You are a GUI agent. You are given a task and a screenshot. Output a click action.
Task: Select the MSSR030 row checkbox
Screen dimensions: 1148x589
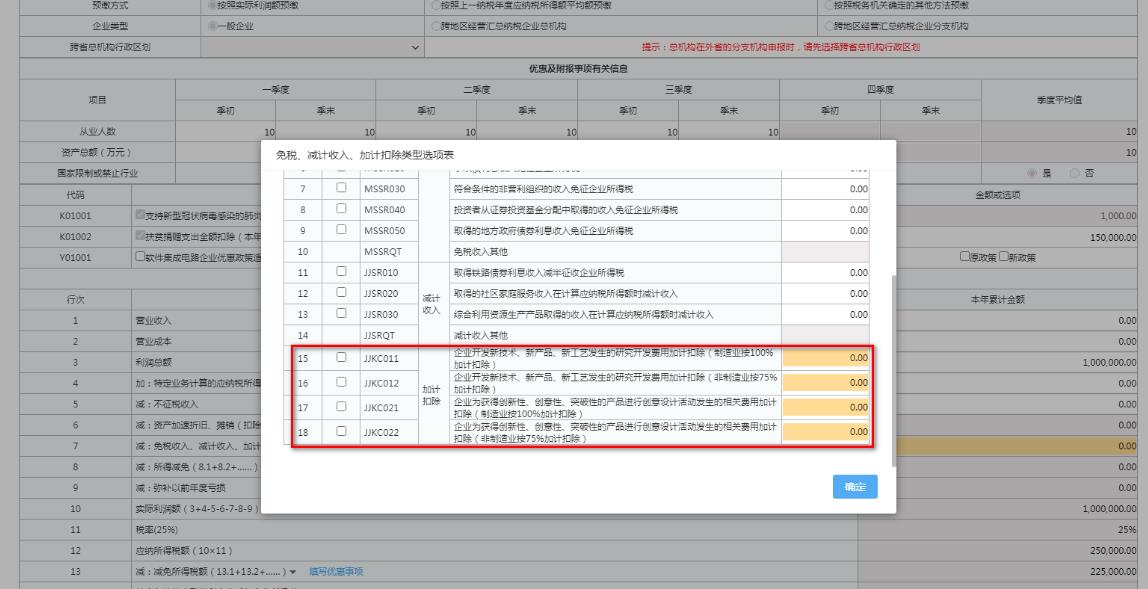point(342,188)
